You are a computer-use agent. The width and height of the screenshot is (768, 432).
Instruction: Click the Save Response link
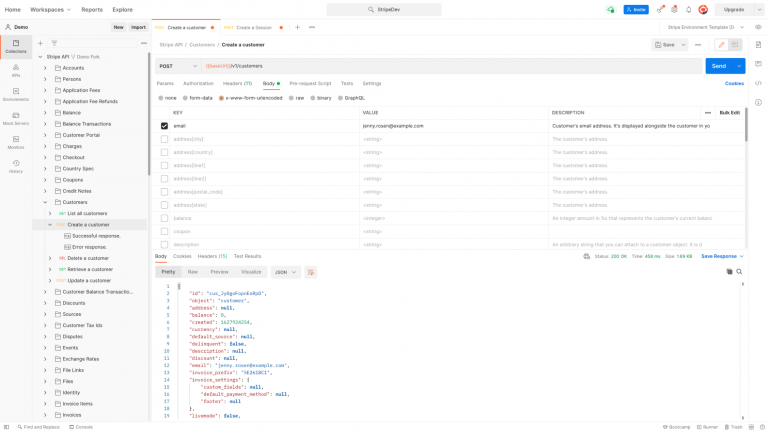pyautogui.click(x=719, y=256)
